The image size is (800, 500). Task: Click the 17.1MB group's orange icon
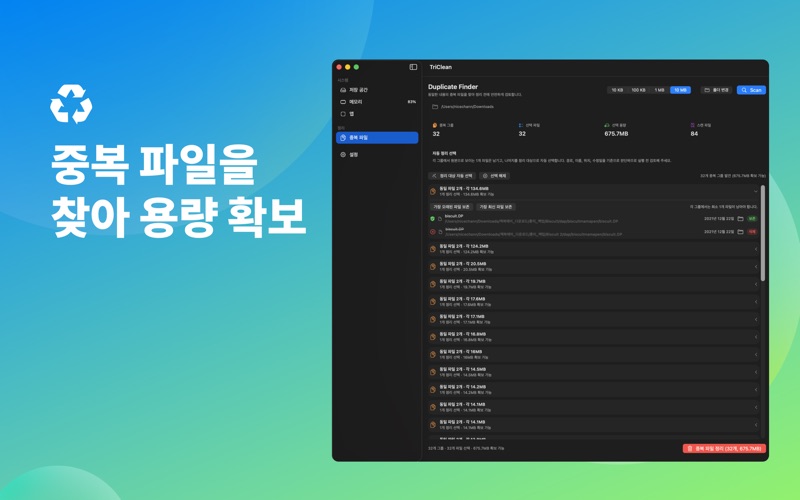[433, 319]
